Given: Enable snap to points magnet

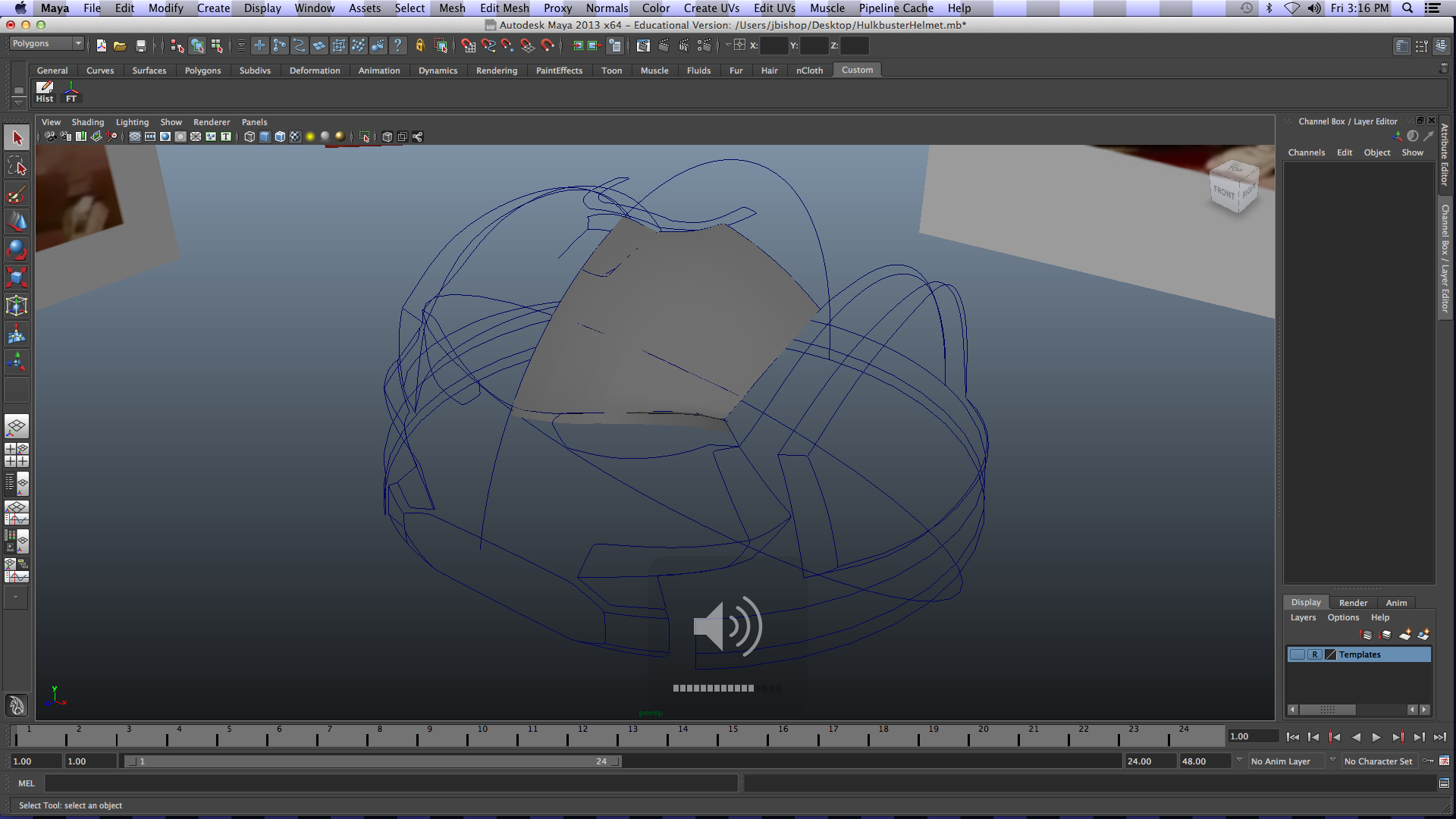Looking at the screenshot, I should pos(507,45).
